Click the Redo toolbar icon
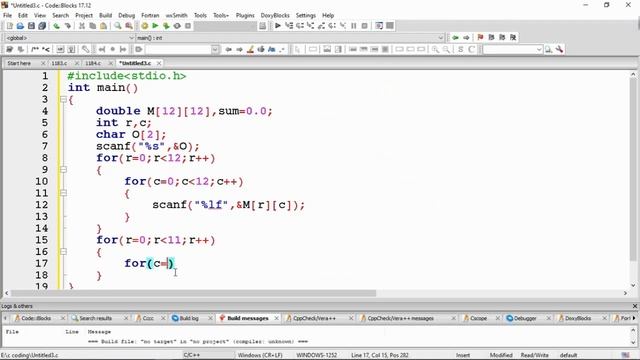The image size is (640, 360). pos(67,26)
